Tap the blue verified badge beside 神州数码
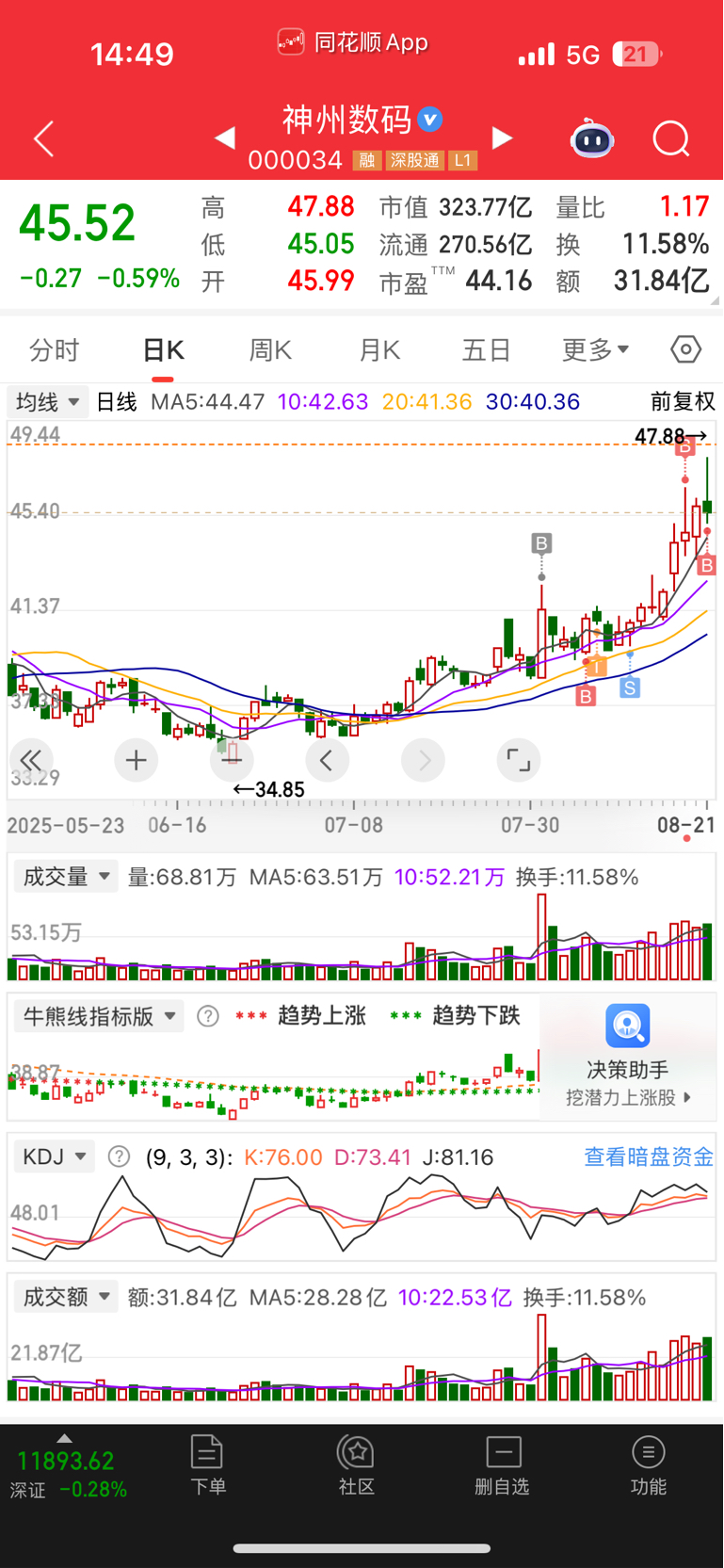Screen dimensions: 724x1568 430,120
